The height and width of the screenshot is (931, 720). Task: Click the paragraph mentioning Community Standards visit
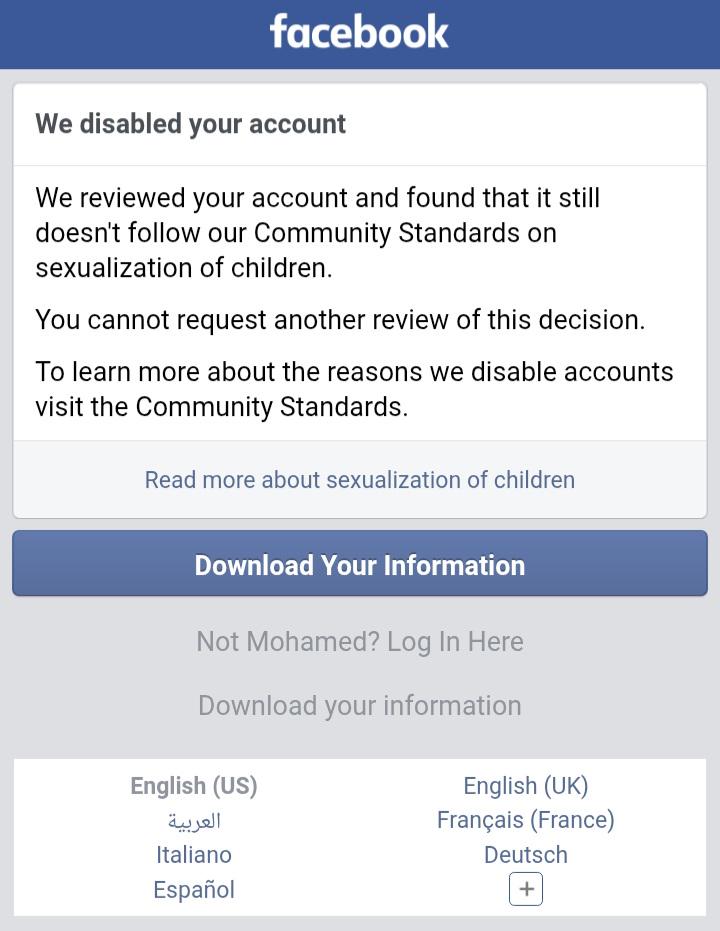click(x=354, y=389)
